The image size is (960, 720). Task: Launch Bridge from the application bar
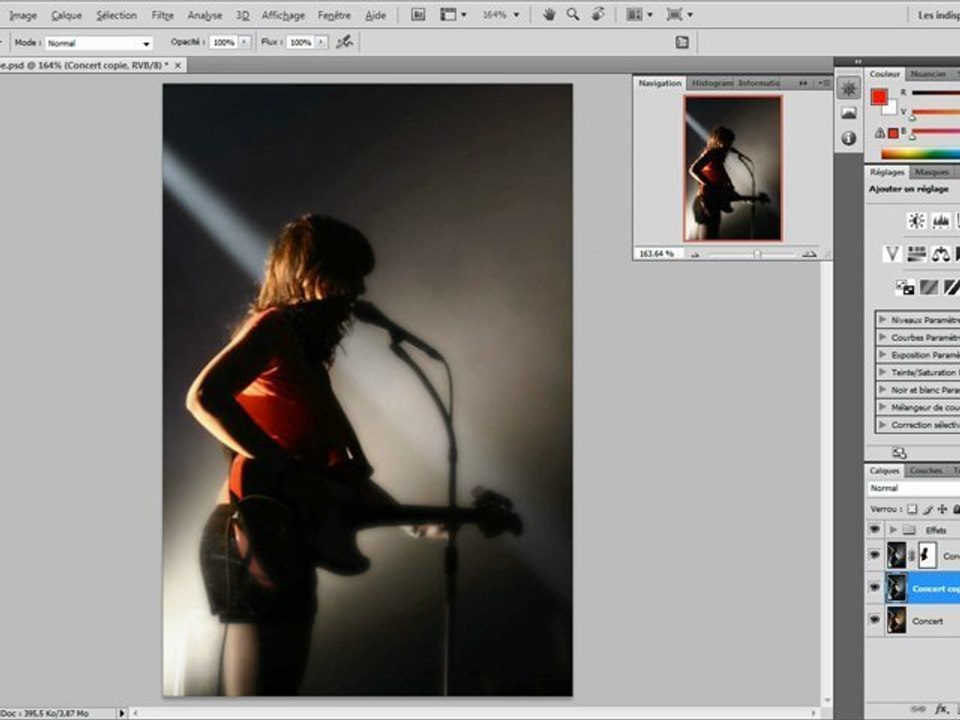click(418, 15)
